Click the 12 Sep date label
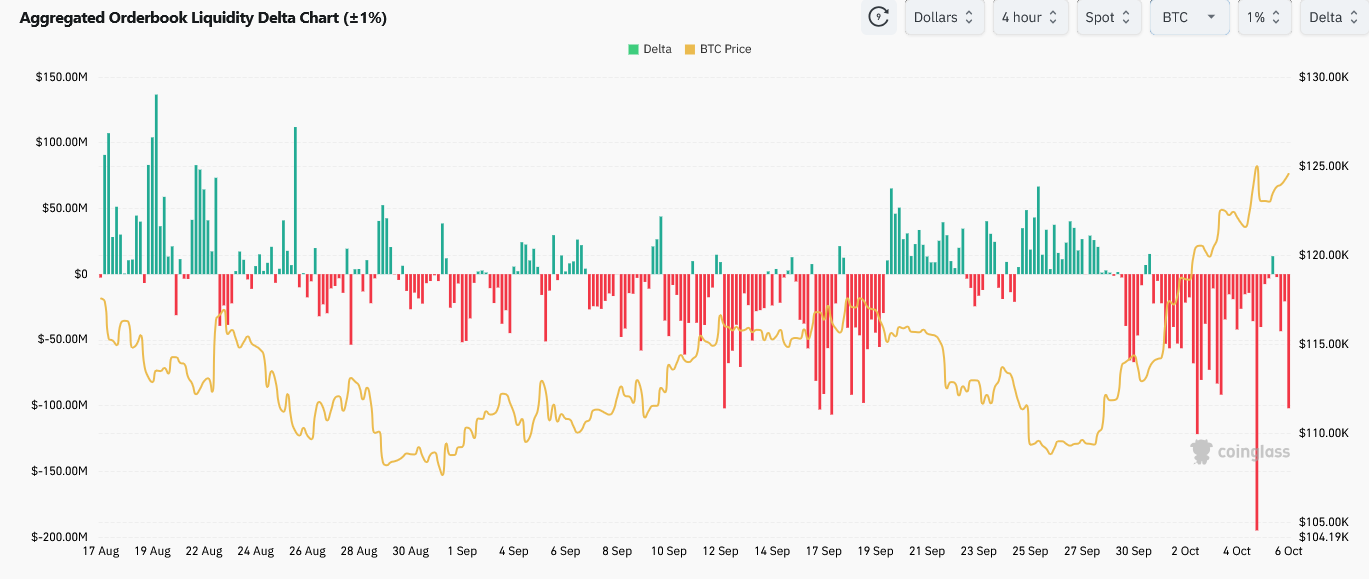Screen dimensions: 1369x579 (720, 551)
